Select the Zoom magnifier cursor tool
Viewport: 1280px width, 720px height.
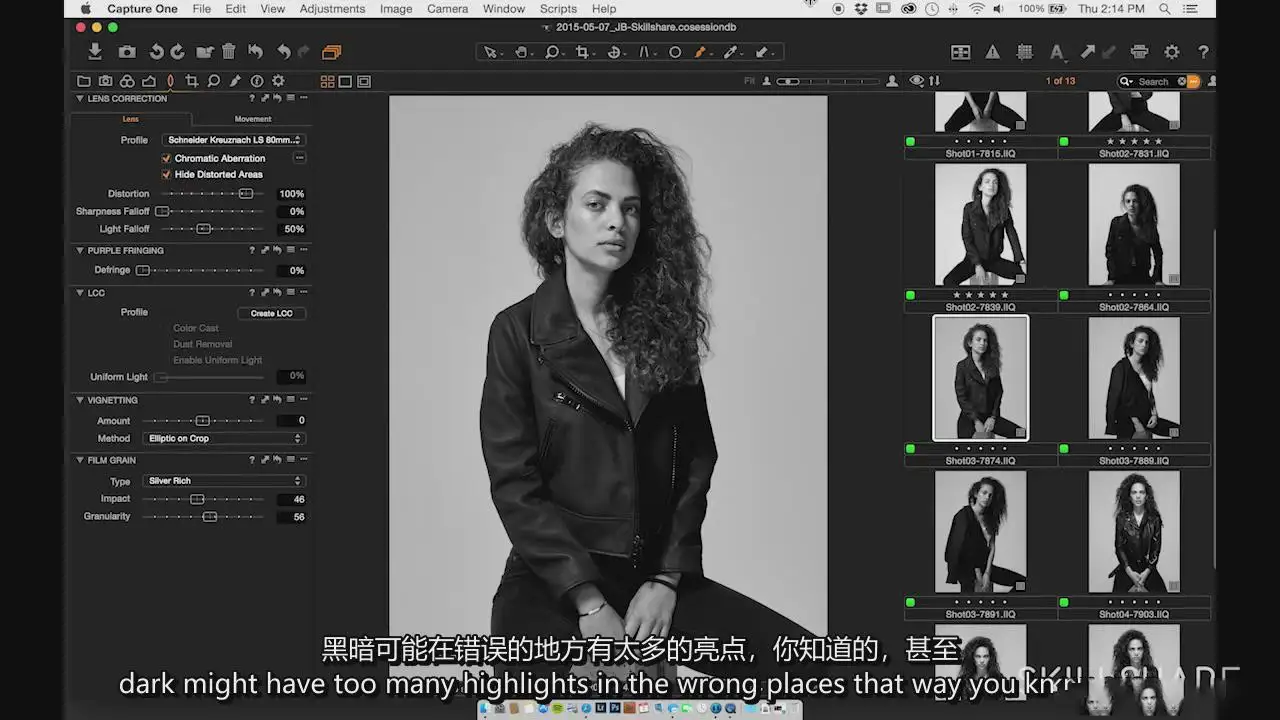click(x=552, y=52)
